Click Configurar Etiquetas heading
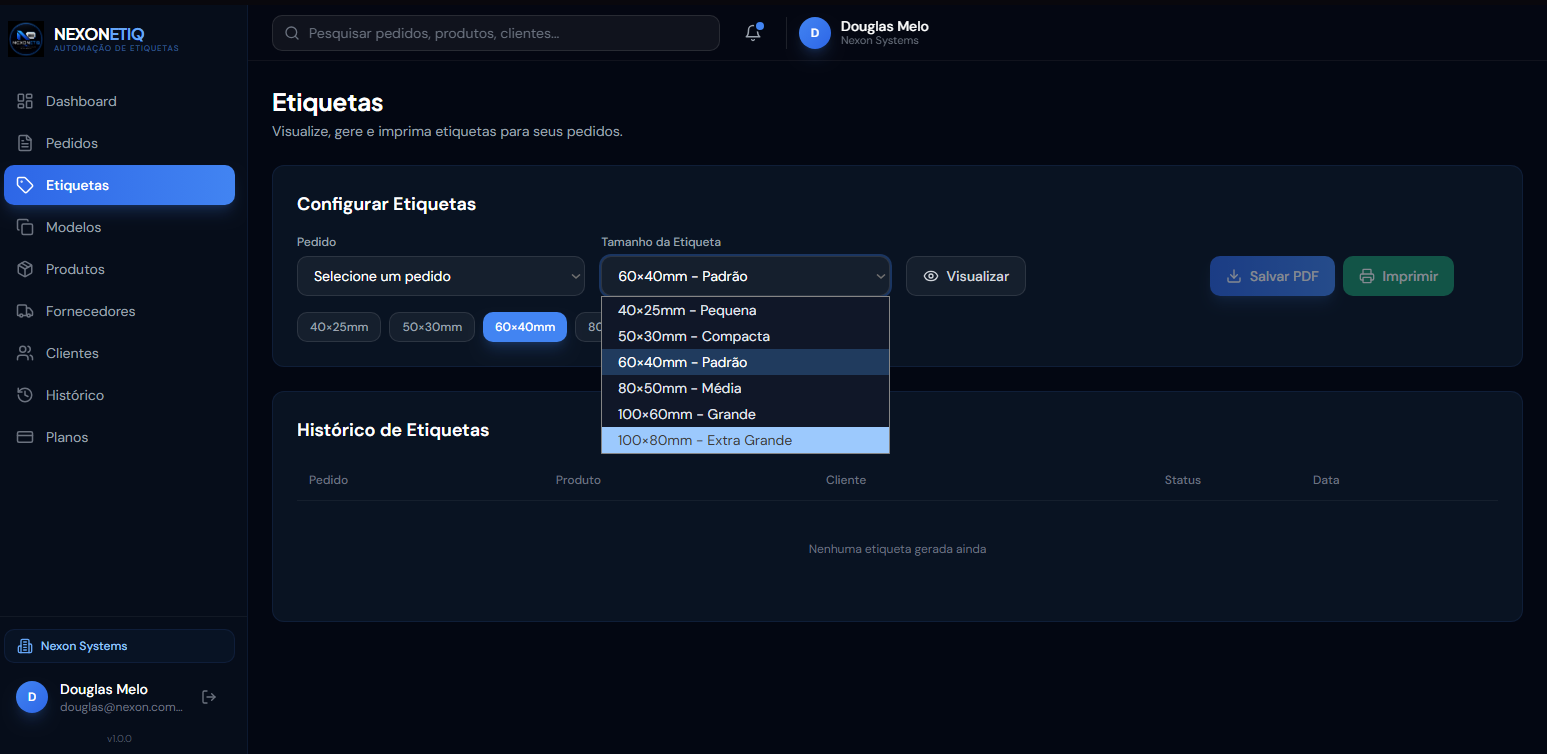Viewport: 1547px width, 754px height. tap(386, 204)
